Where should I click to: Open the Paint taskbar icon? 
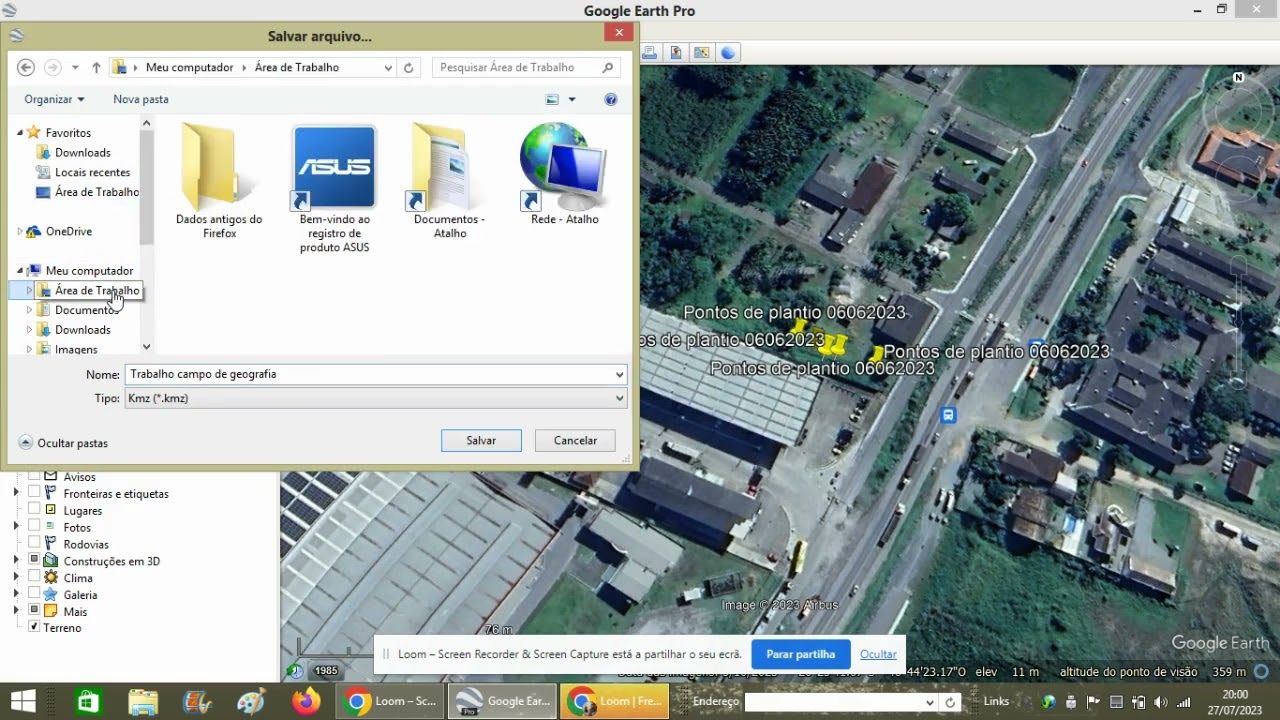[x=251, y=701]
